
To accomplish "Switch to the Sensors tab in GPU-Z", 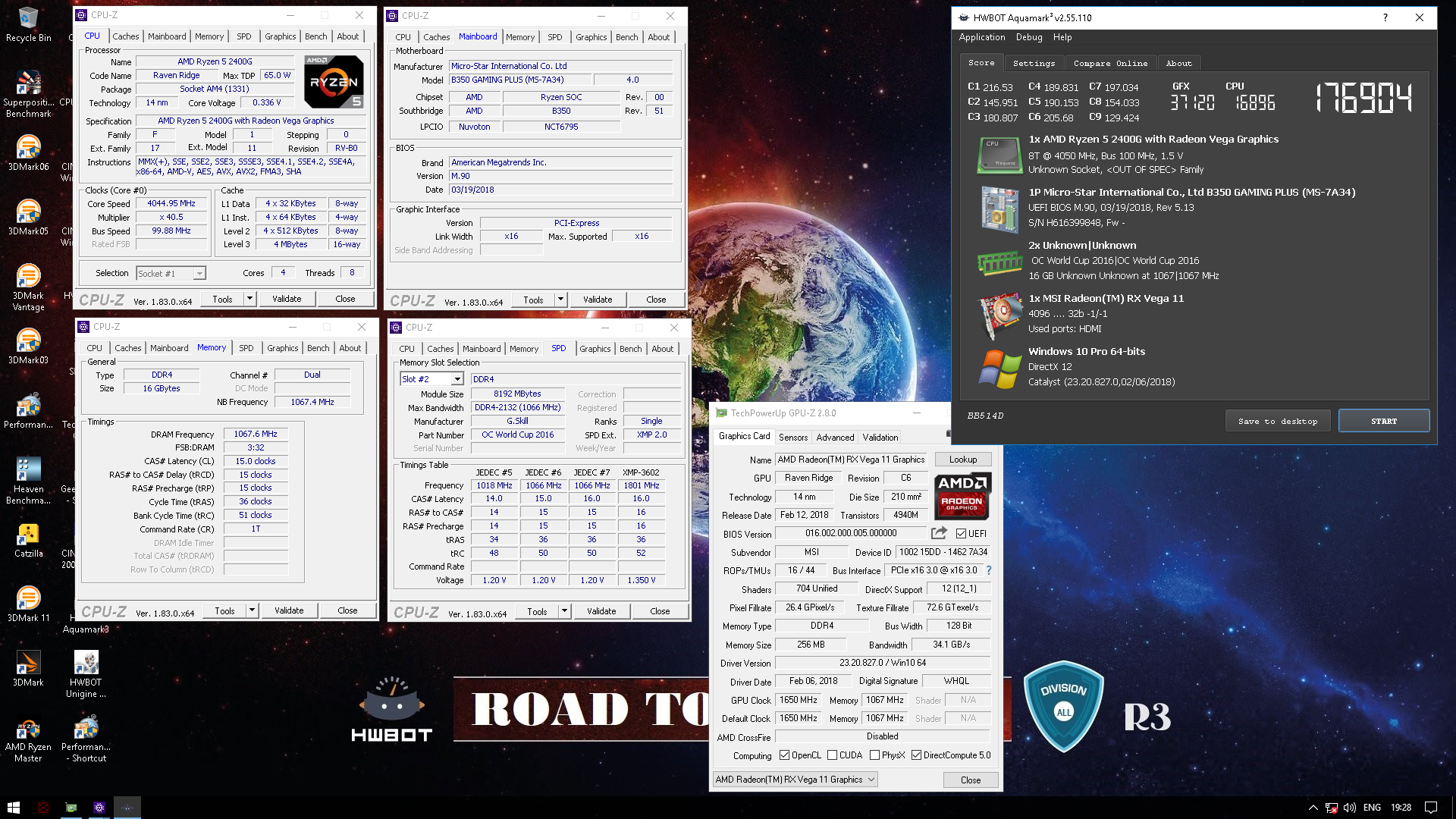I will coord(793,438).
